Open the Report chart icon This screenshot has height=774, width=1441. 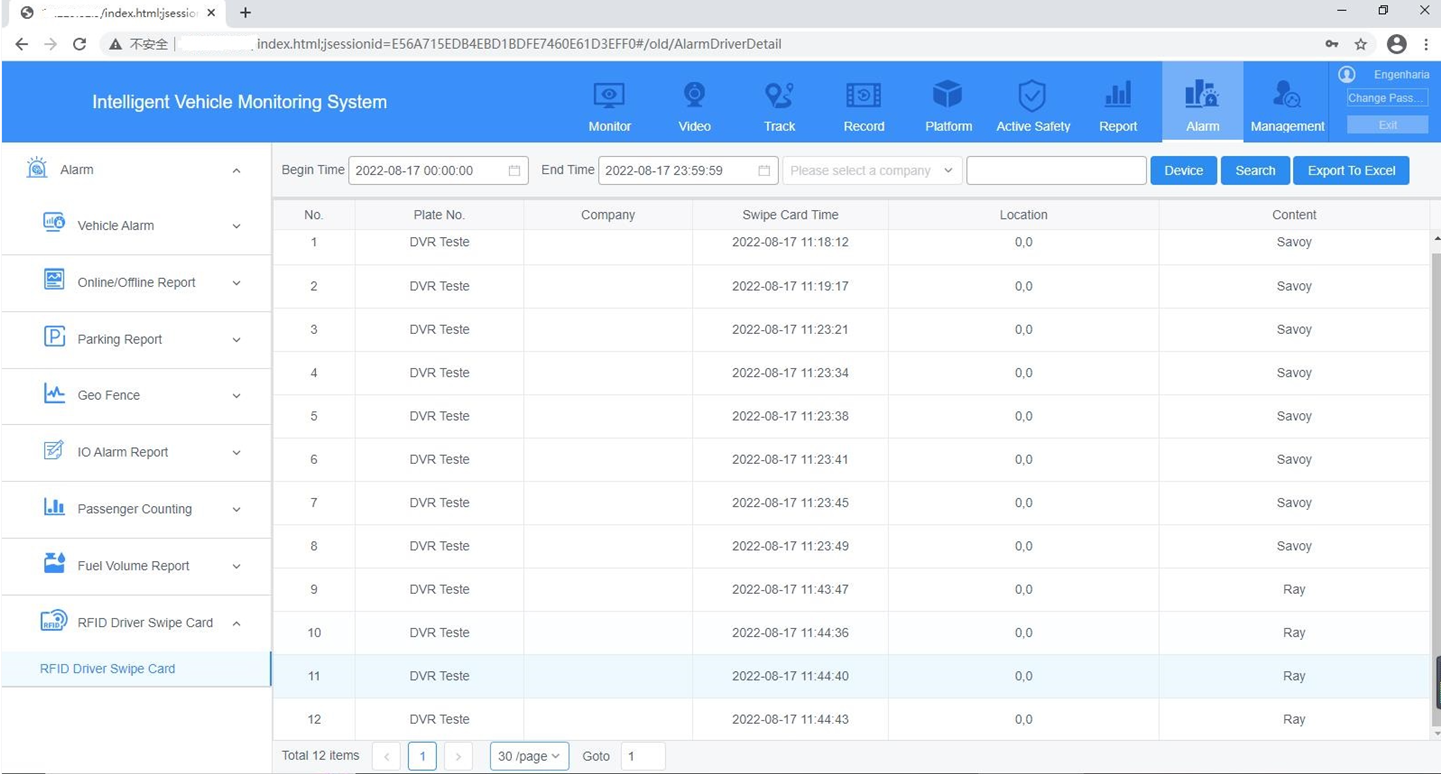pos(1118,96)
